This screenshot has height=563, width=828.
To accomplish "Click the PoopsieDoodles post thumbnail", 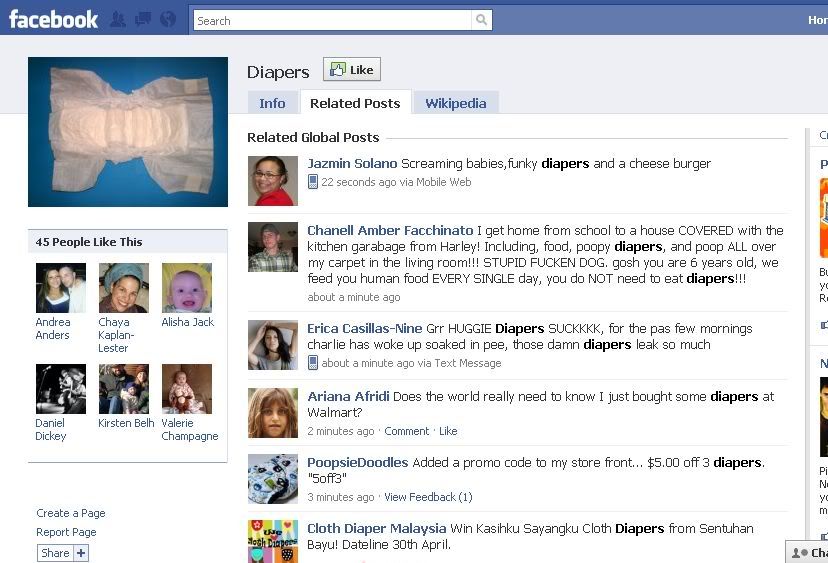I will [x=273, y=479].
